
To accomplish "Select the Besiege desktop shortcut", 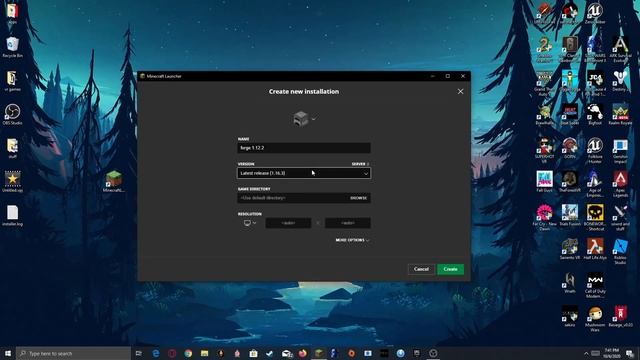I will pos(620,316).
